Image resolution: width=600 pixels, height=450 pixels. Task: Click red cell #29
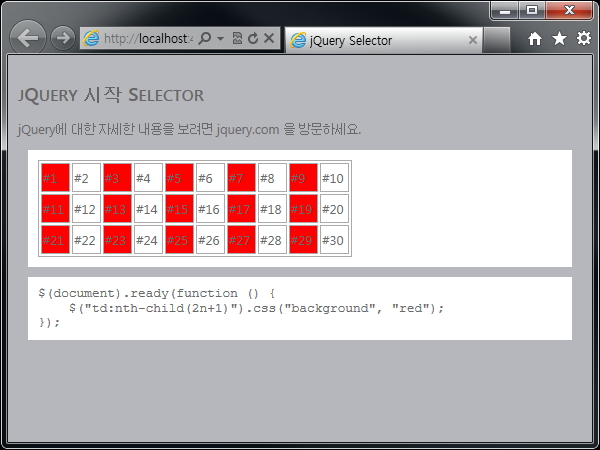[303, 240]
